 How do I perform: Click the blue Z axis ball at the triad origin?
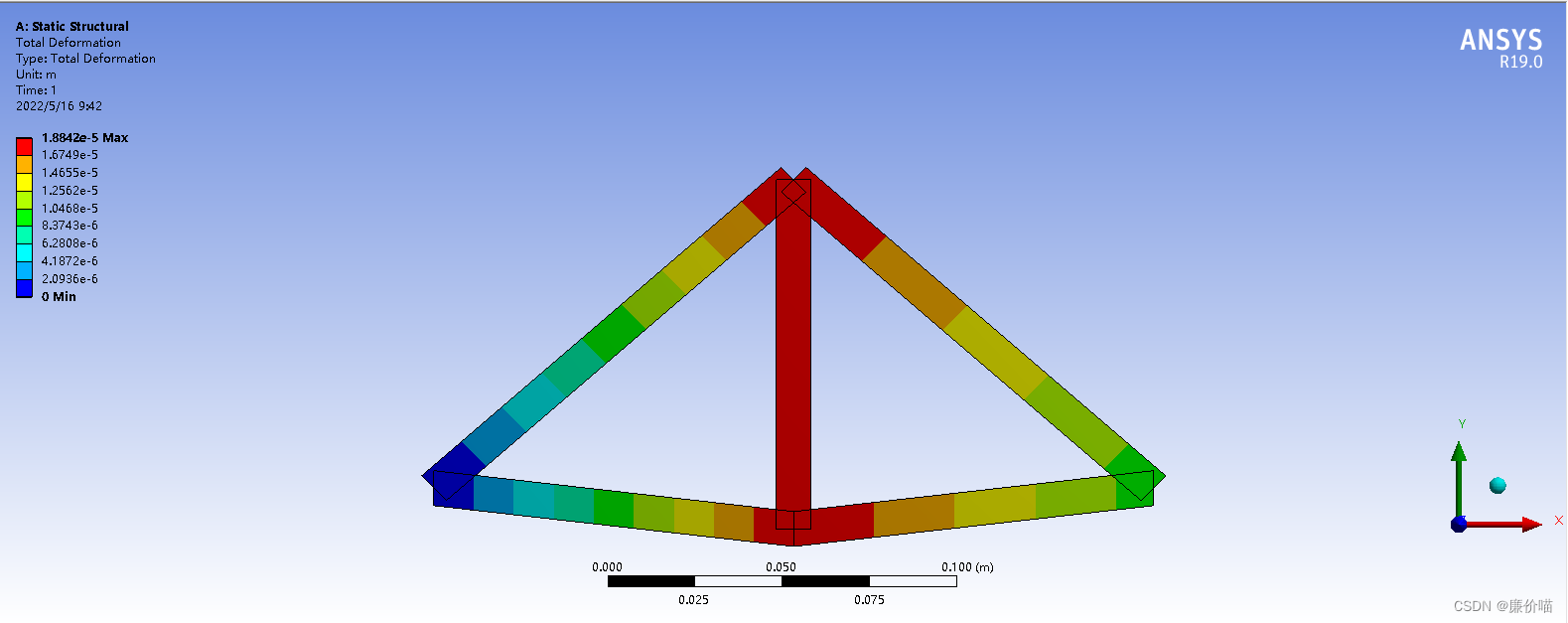tap(1459, 524)
